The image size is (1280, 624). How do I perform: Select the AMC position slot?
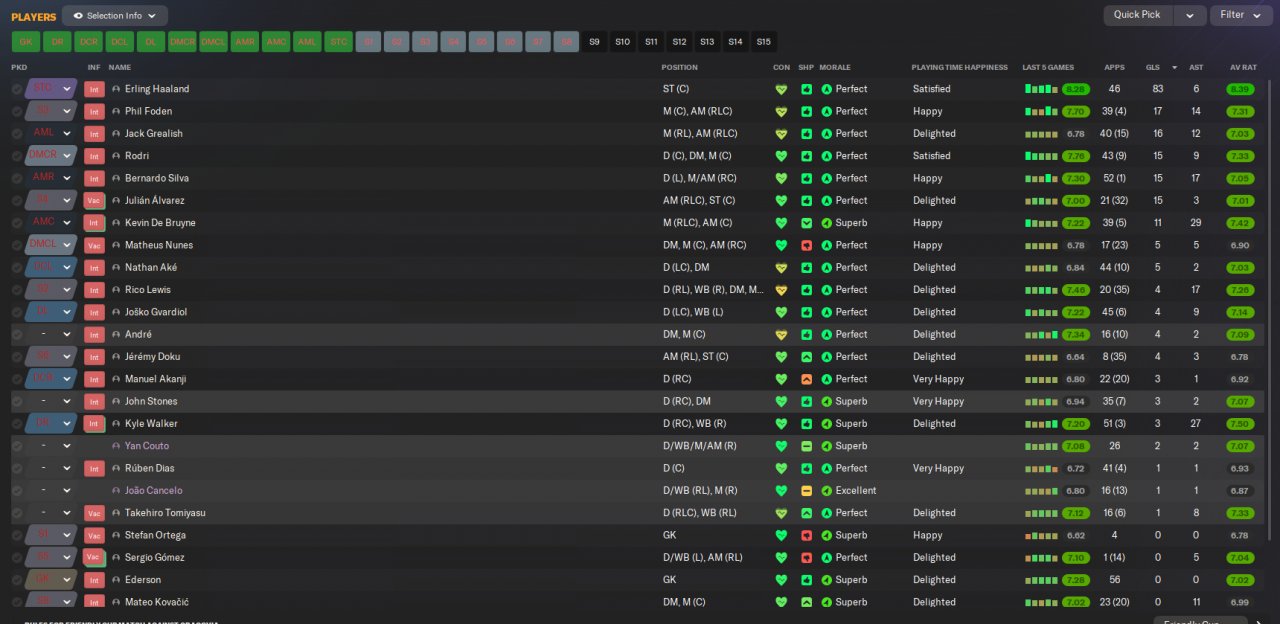tap(275, 42)
